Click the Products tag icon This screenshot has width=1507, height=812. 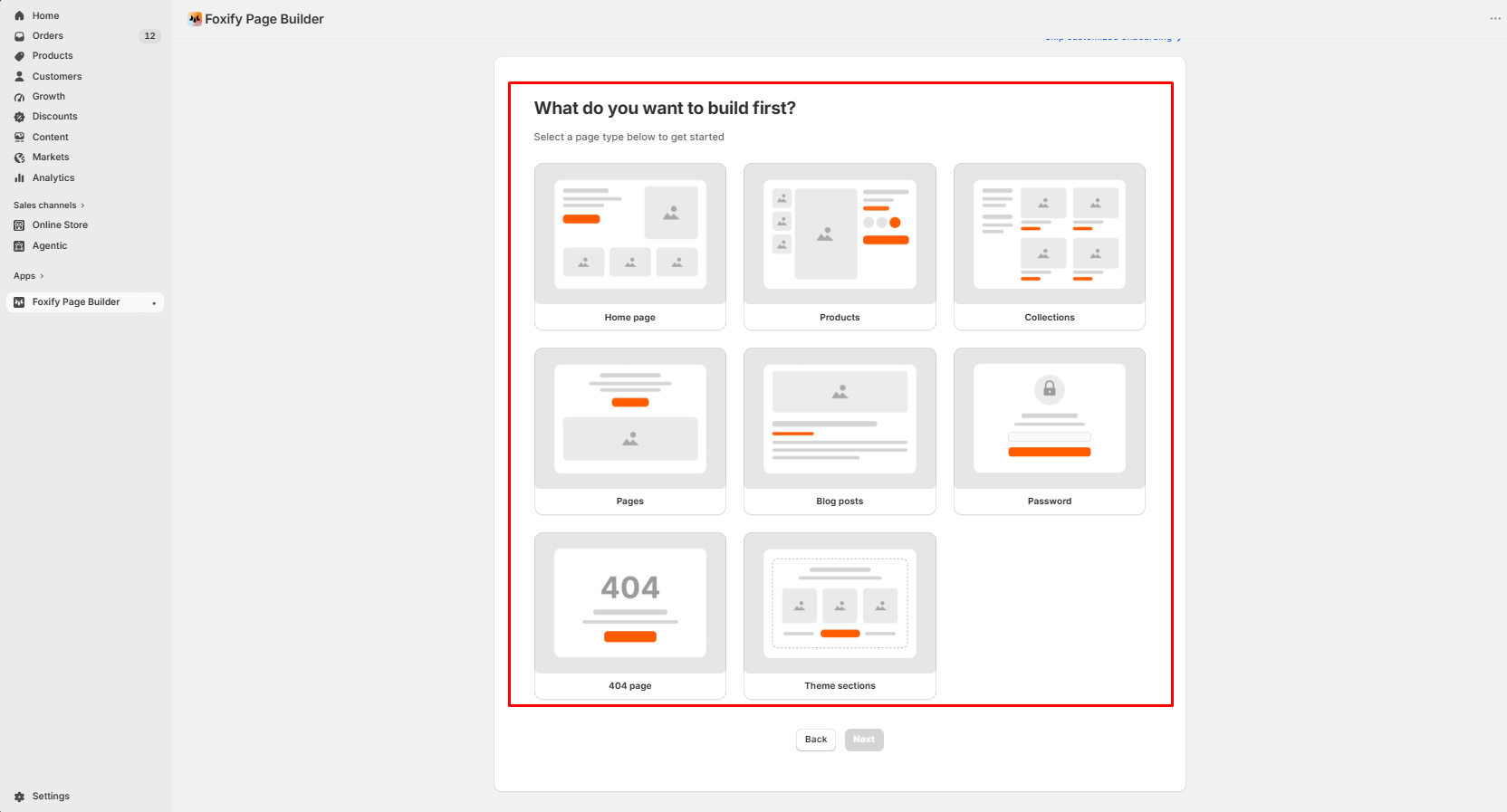tap(19, 56)
